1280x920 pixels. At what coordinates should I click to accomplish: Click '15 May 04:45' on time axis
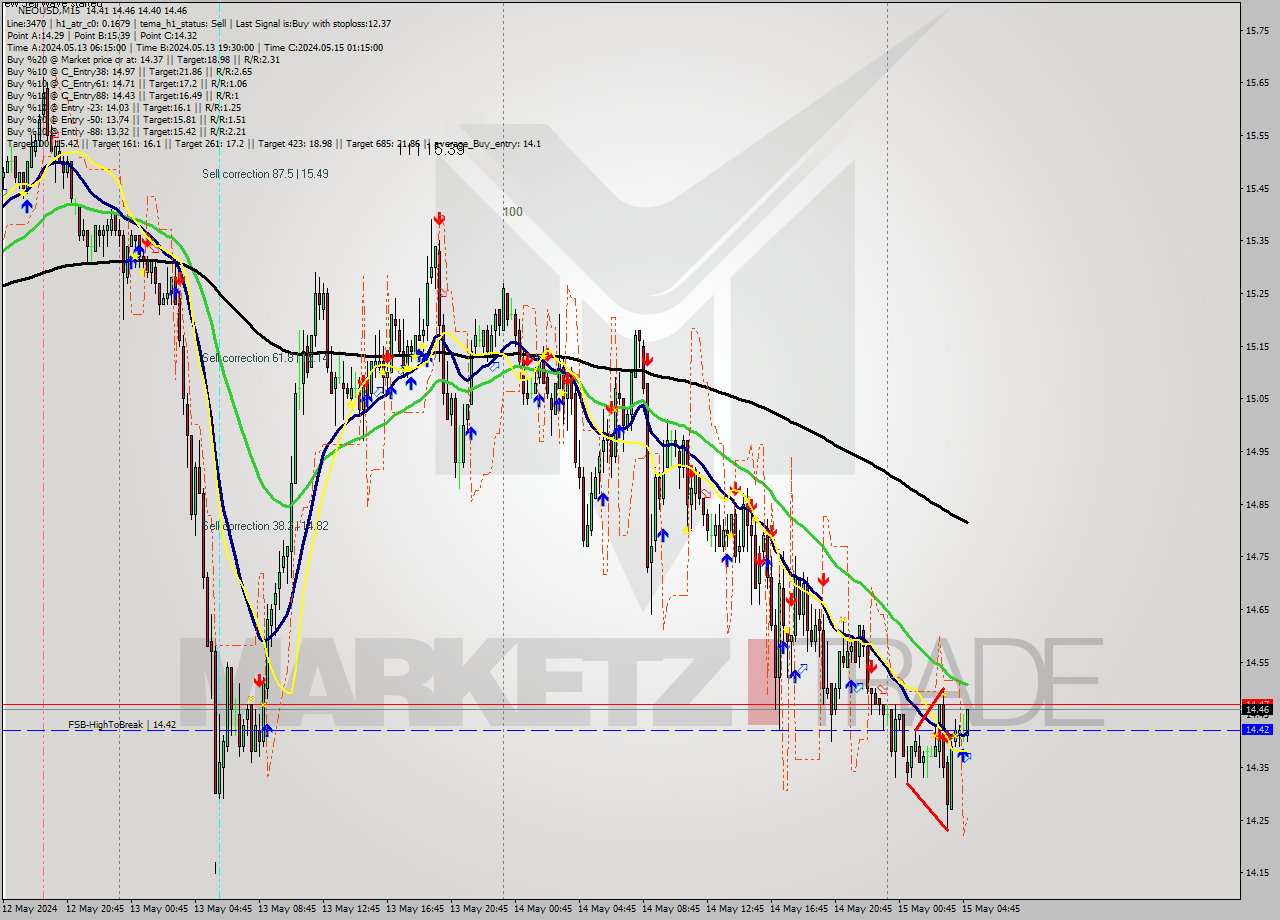pyautogui.click(x=991, y=909)
